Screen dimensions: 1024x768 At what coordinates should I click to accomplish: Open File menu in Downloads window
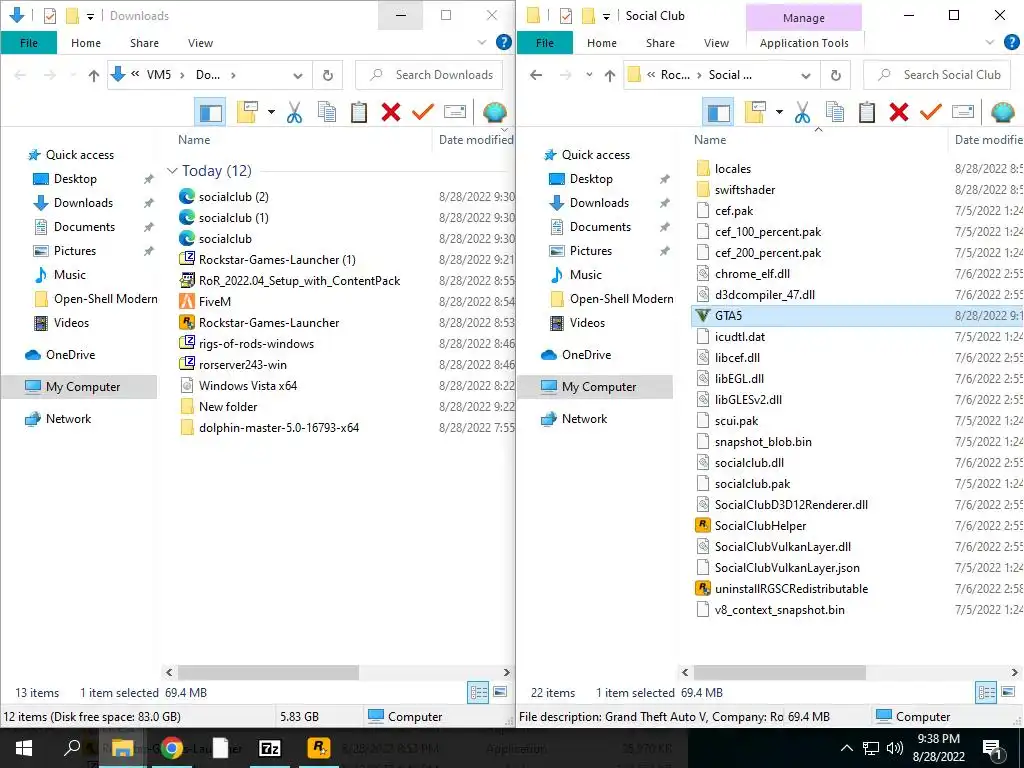(29, 43)
